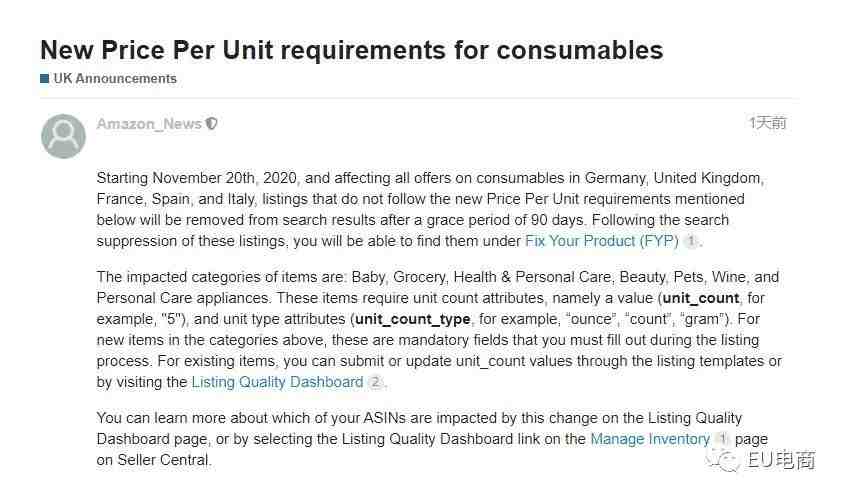Click the bold unit_count_type text
The width and height of the screenshot is (843, 497).
tap(412, 319)
